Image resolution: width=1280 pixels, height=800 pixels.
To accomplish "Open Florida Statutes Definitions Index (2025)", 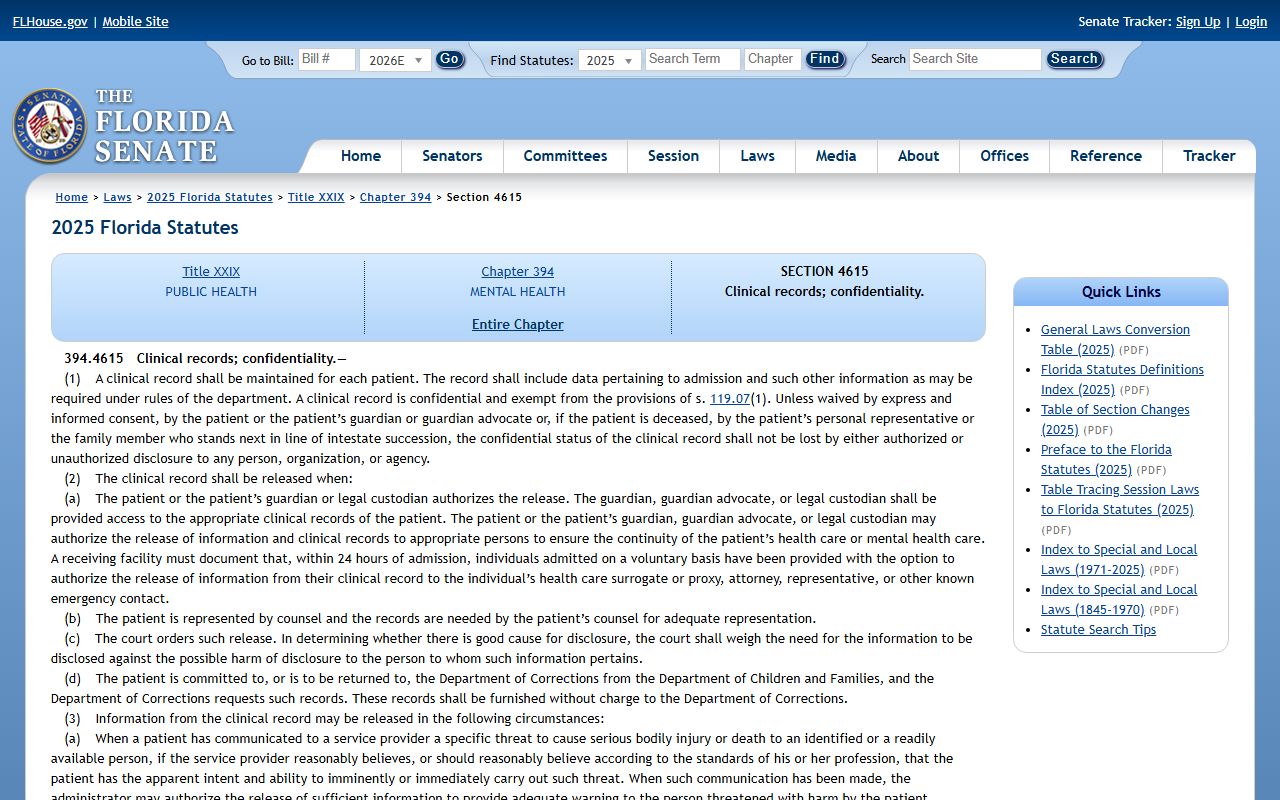I will click(1122, 379).
